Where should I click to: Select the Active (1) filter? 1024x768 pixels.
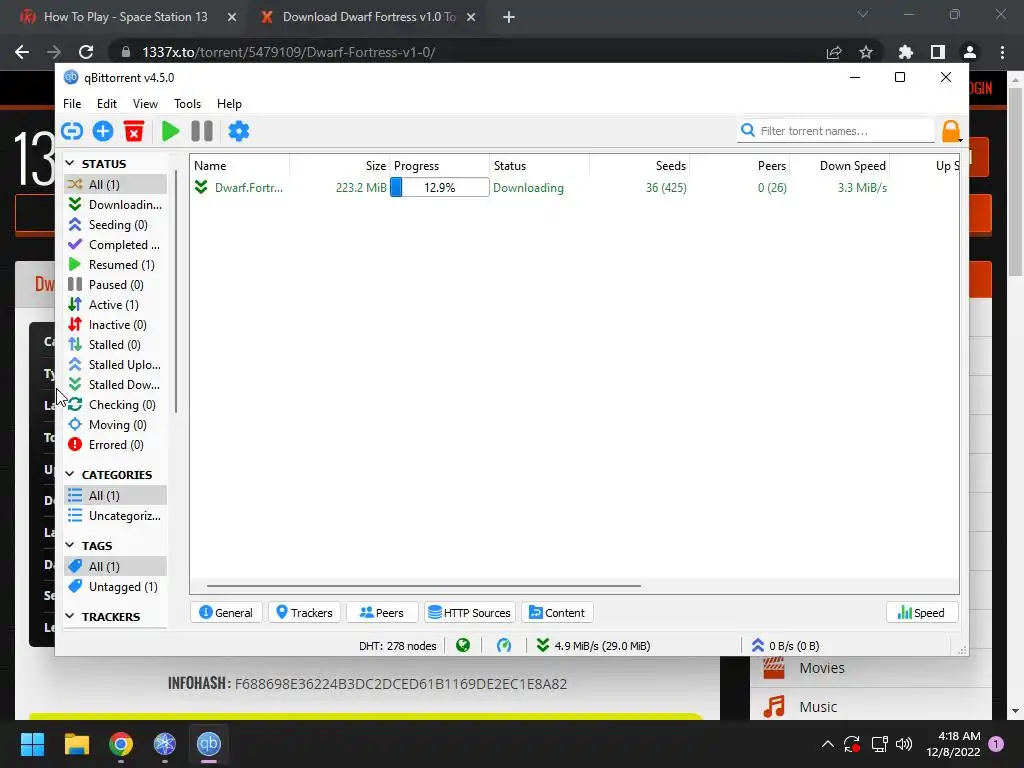(116, 305)
